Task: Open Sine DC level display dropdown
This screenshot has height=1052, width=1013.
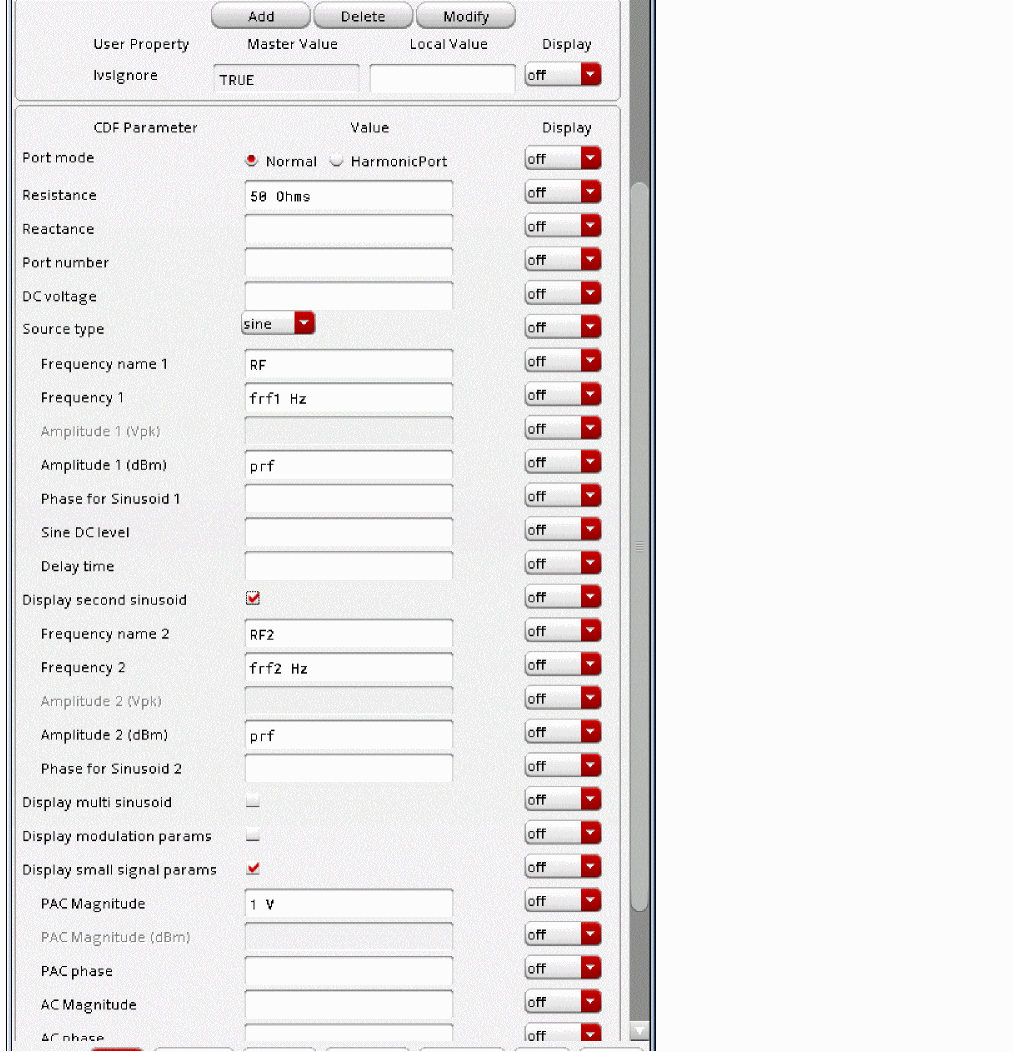Action: (x=563, y=529)
